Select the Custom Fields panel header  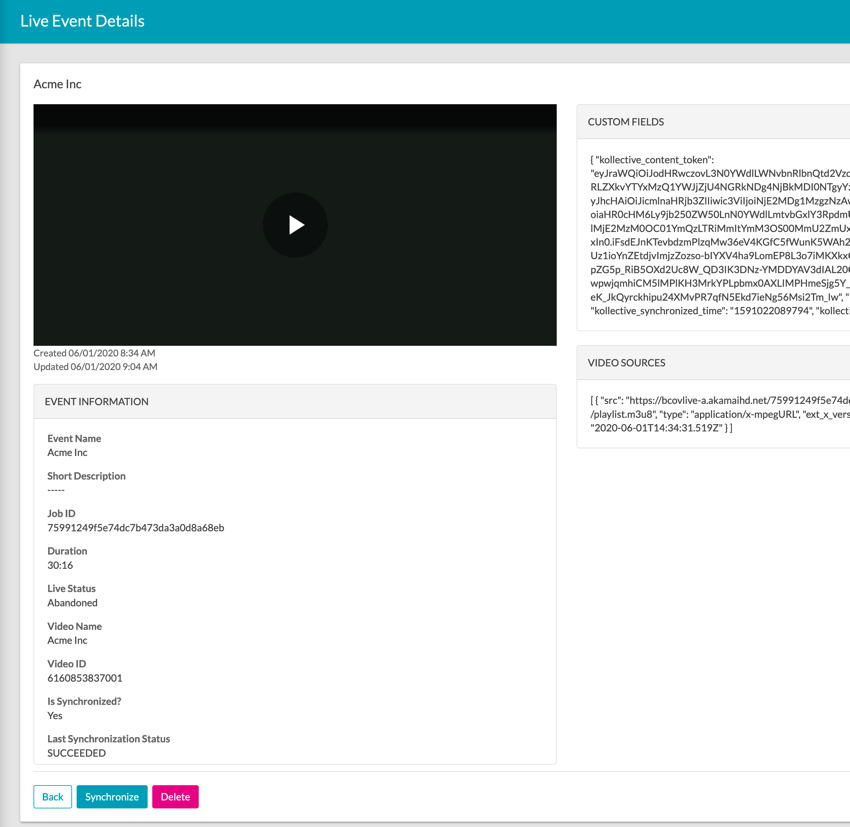[626, 122]
